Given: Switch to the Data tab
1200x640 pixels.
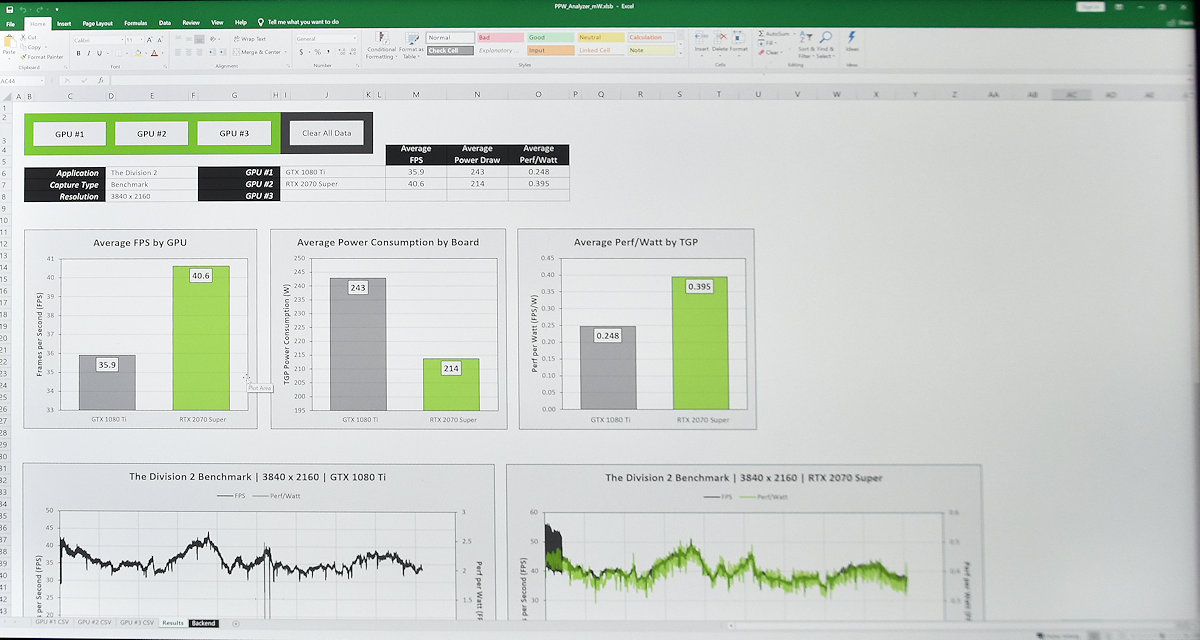Looking at the screenshot, I should click(x=164, y=21).
